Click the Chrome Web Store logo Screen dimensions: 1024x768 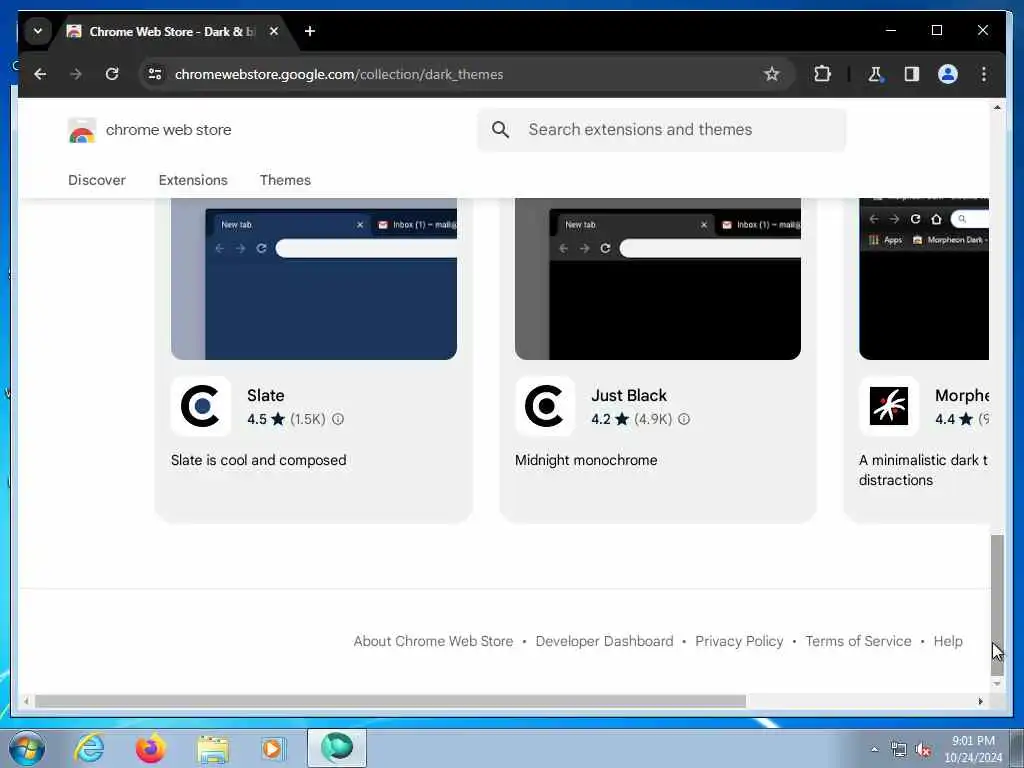tap(82, 130)
